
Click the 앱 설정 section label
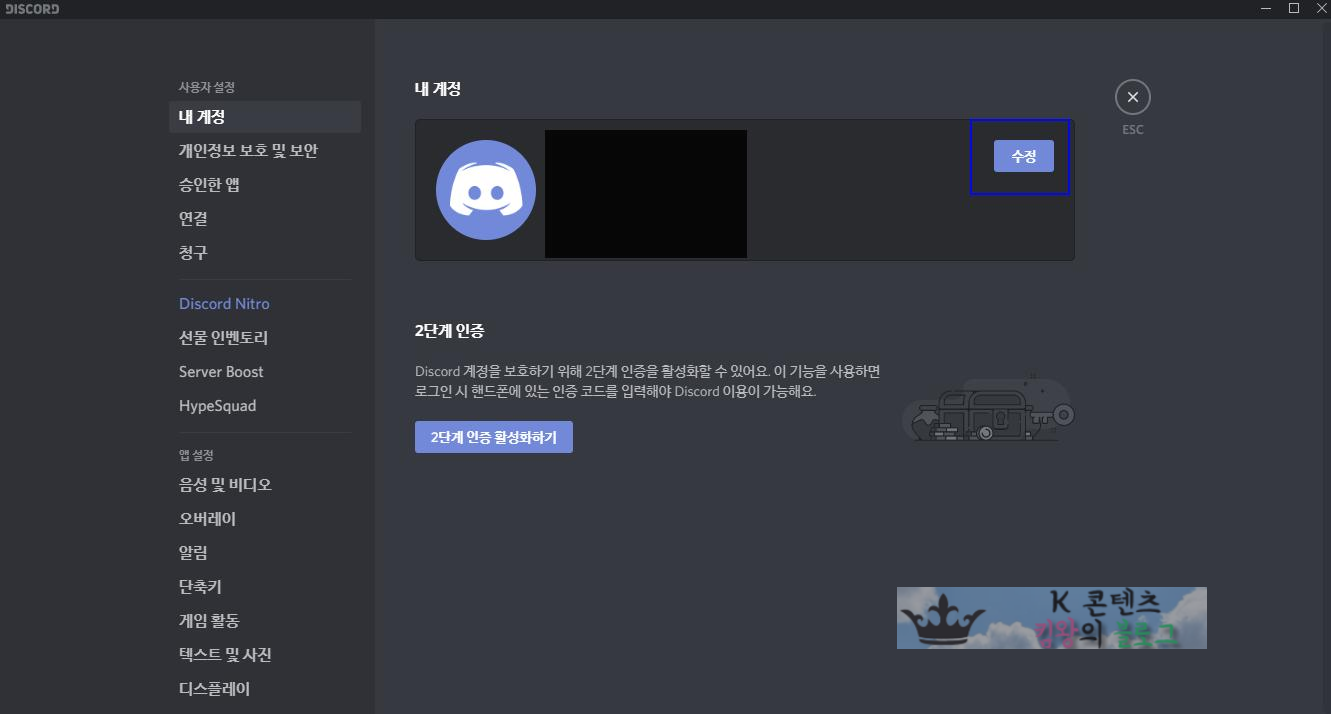click(x=196, y=455)
